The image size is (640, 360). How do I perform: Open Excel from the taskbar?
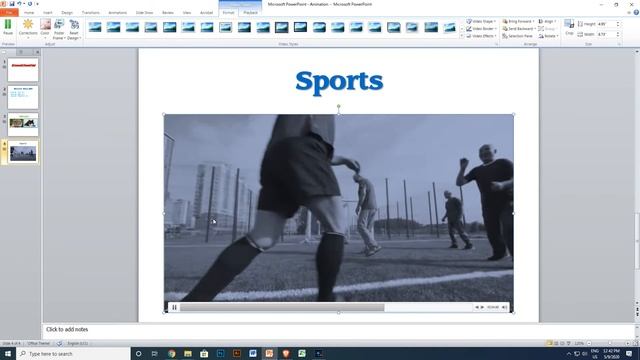click(302, 353)
